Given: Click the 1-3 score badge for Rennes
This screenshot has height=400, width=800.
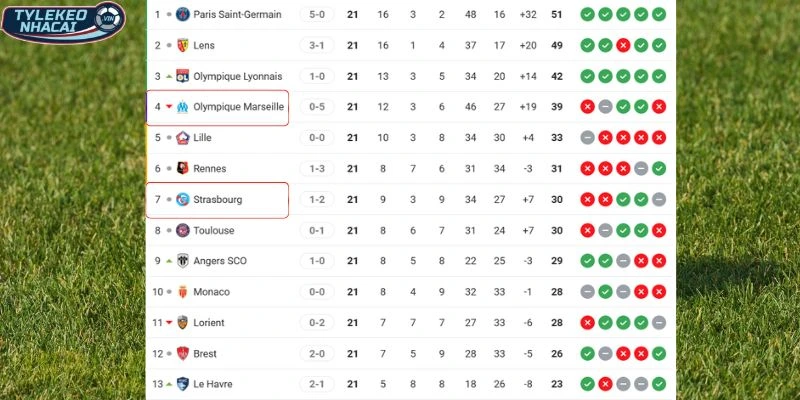Looking at the screenshot, I should [315, 169].
